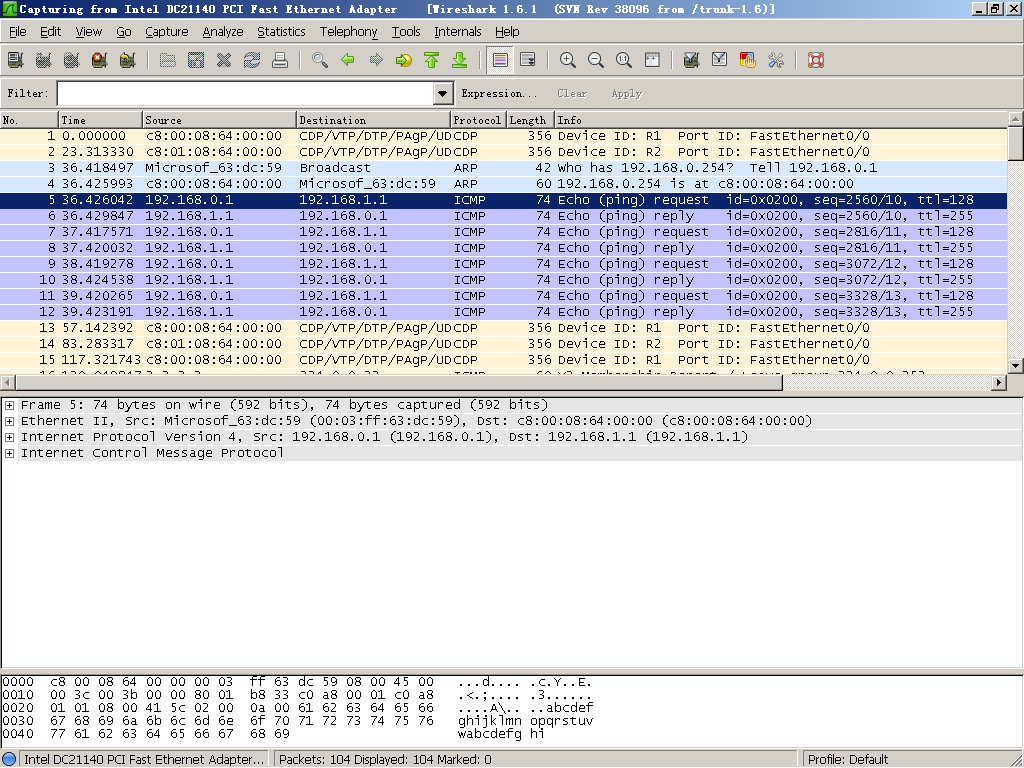Click packet list horizontal scrollbar thumb
The height and width of the screenshot is (768, 1024).
pyautogui.click(x=398, y=382)
